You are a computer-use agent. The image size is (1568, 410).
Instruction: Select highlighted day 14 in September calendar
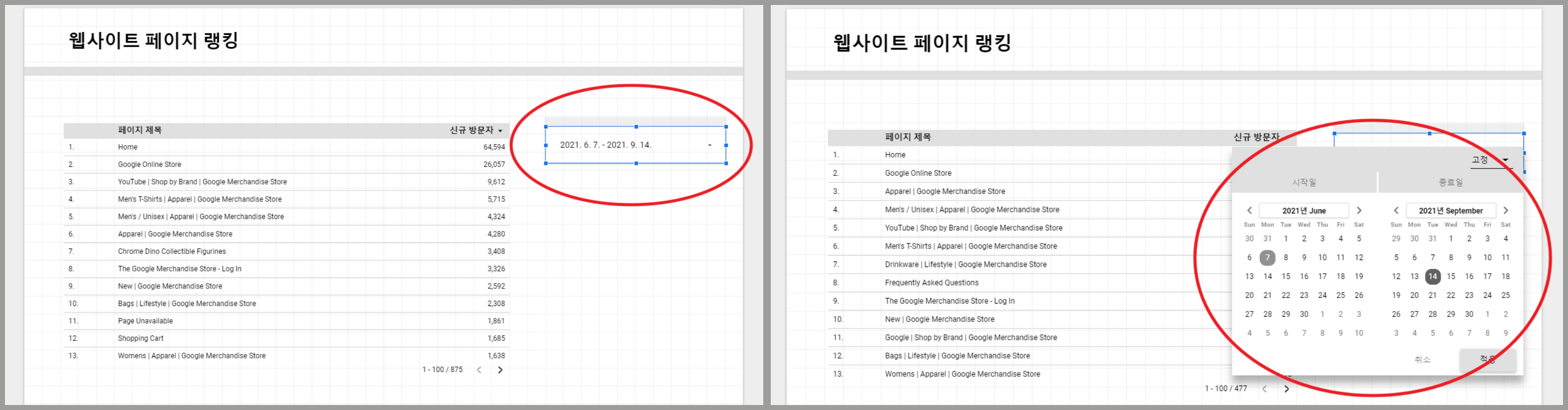(x=1432, y=276)
